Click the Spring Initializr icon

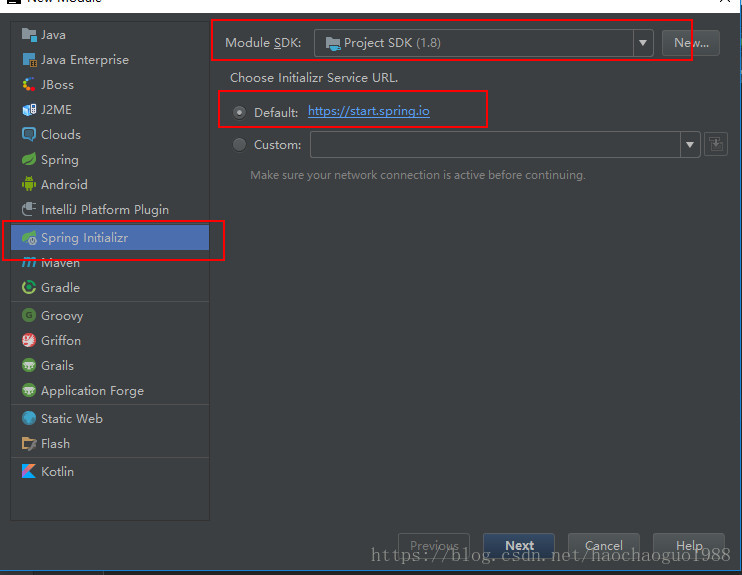29,238
